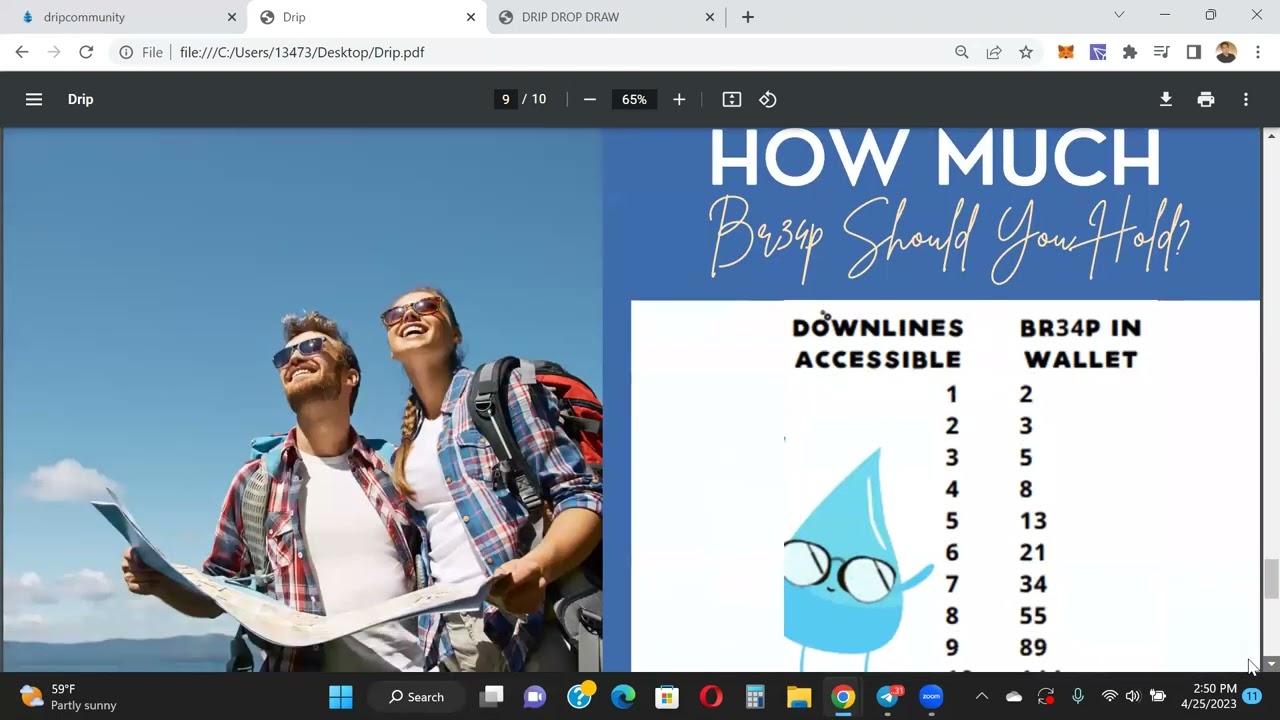The image size is (1280, 720).
Task: Click the 65% zoom level field
Action: [x=634, y=99]
